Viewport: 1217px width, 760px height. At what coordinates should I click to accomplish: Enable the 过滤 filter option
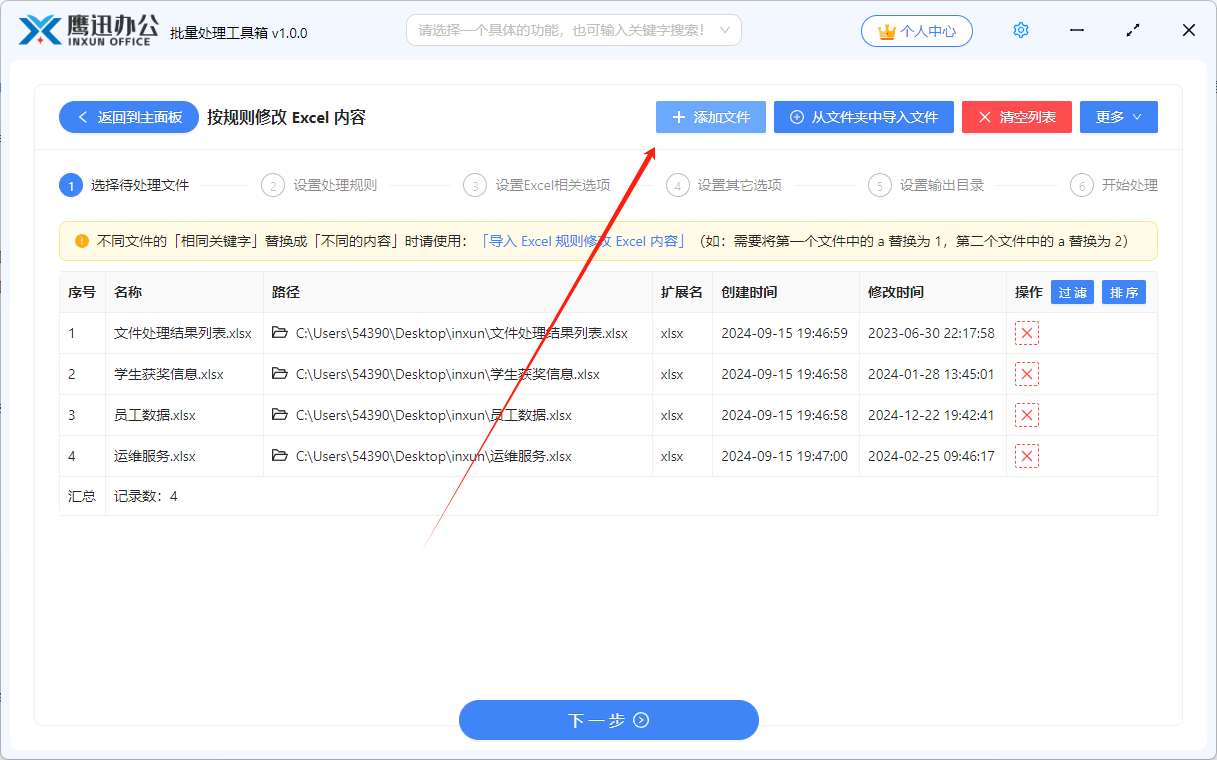point(1071,291)
